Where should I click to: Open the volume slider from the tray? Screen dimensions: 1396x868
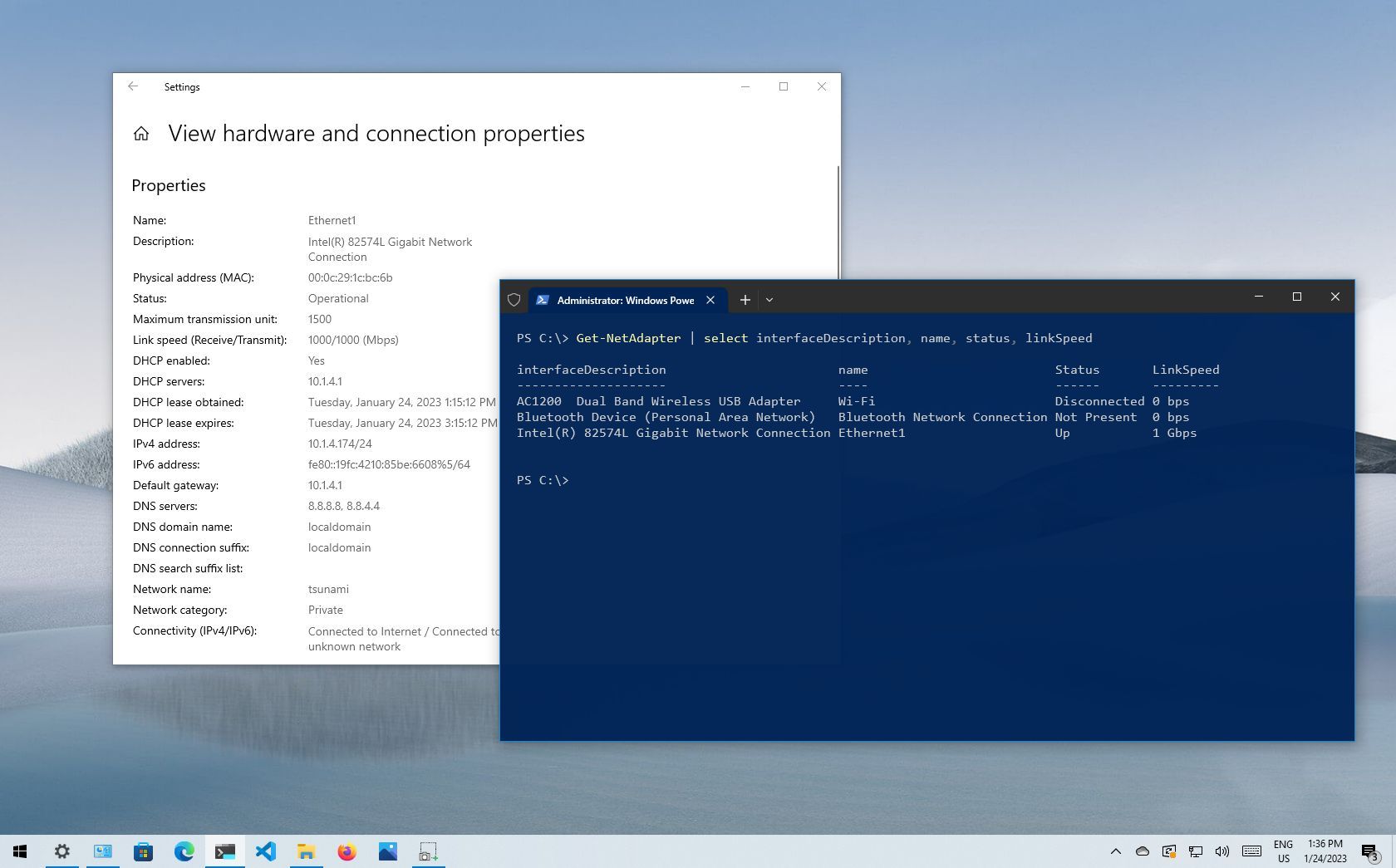[1221, 851]
